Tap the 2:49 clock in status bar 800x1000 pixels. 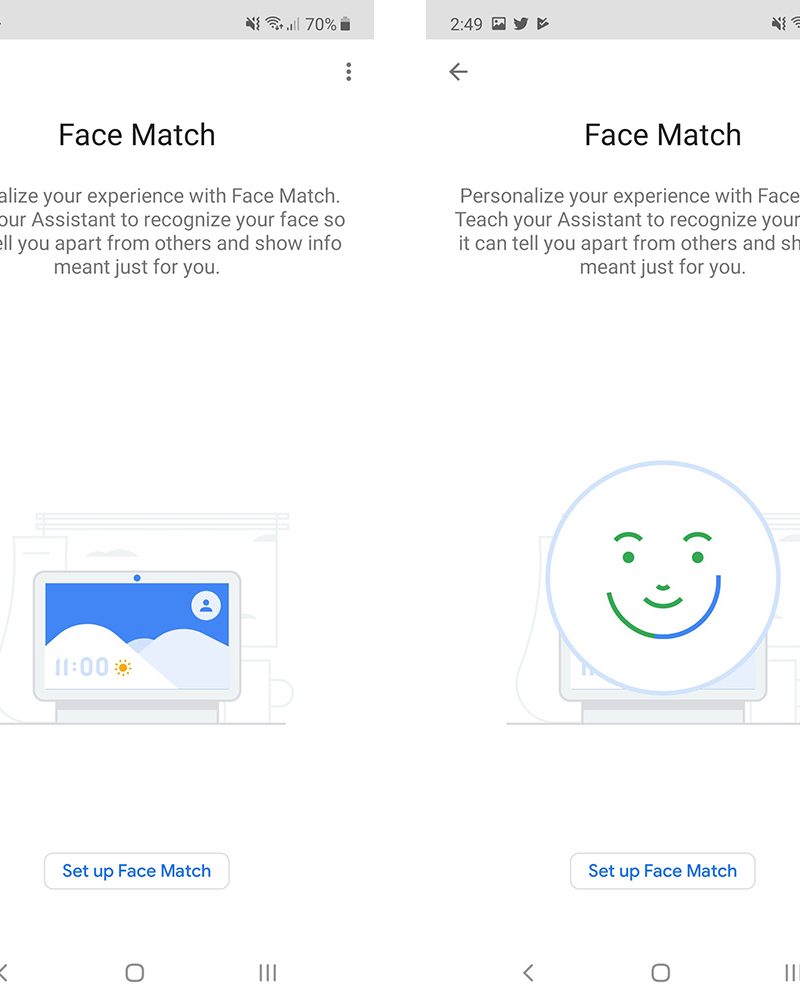click(x=466, y=24)
